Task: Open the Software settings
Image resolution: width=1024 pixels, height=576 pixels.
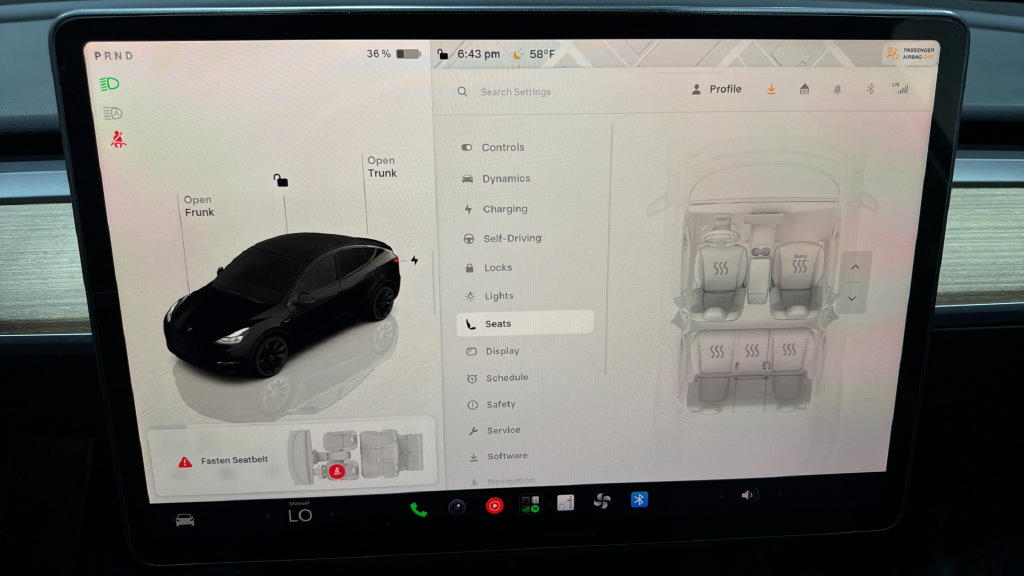Action: 498,456
